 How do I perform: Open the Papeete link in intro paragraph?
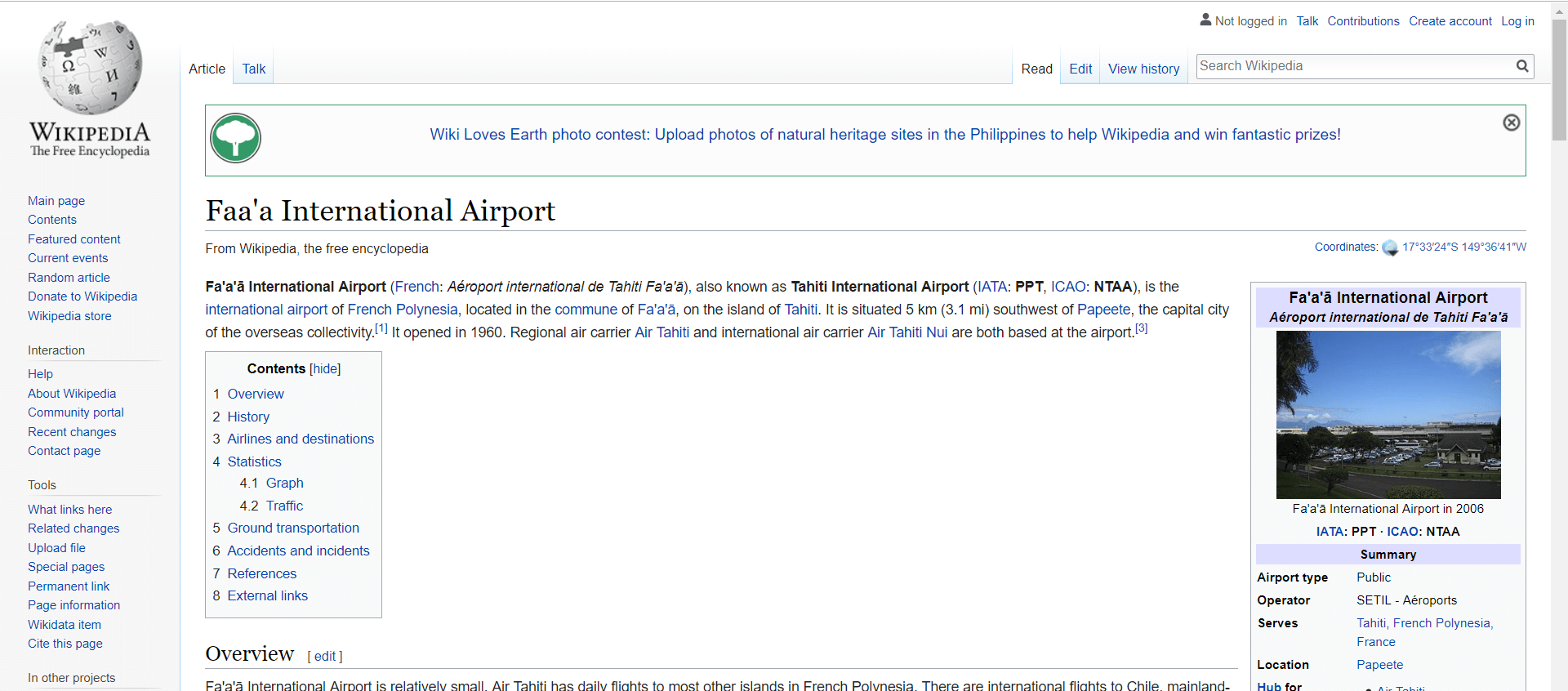[x=1104, y=310]
